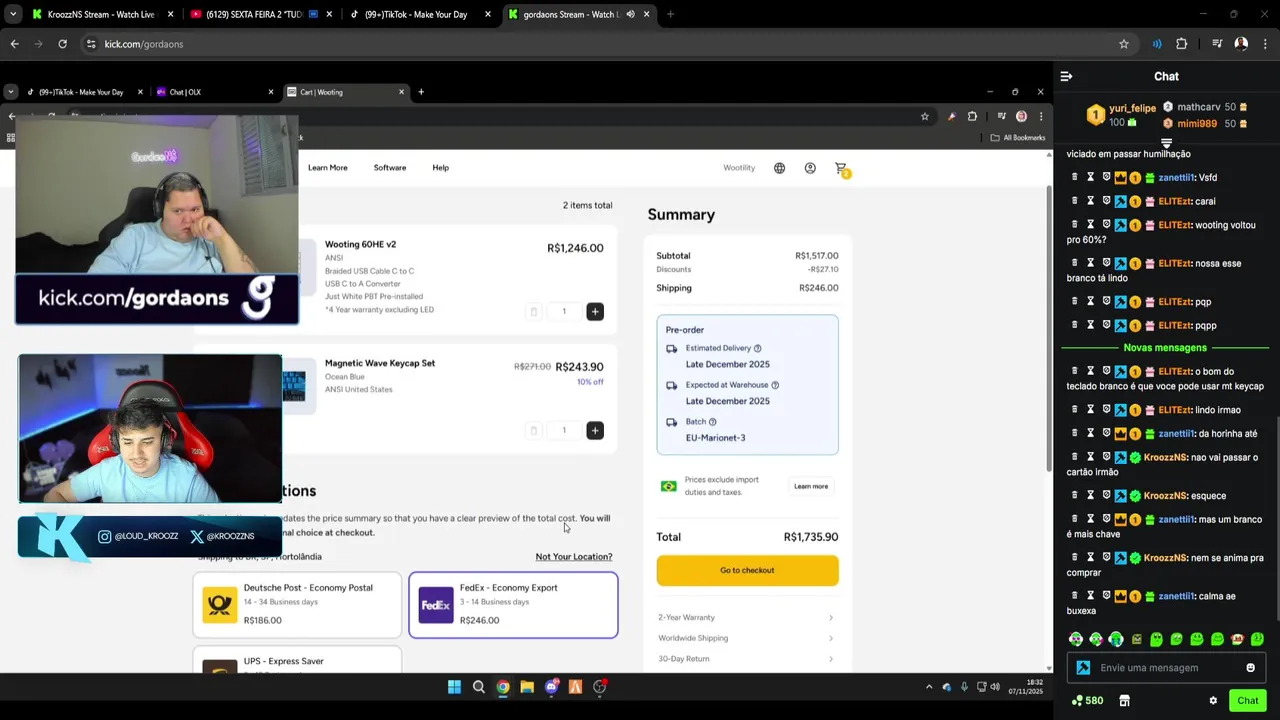Click the Estimated Delivery help icon

(757, 348)
